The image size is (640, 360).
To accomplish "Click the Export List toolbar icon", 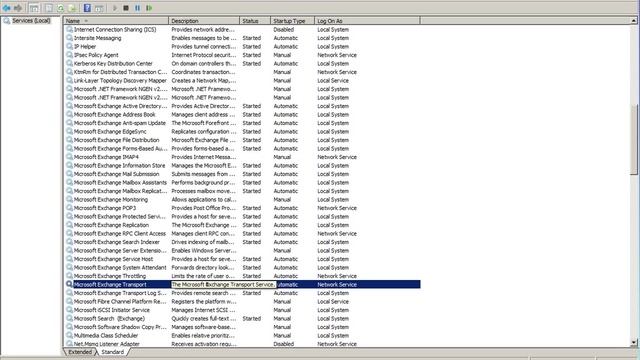I will pos(72,8).
